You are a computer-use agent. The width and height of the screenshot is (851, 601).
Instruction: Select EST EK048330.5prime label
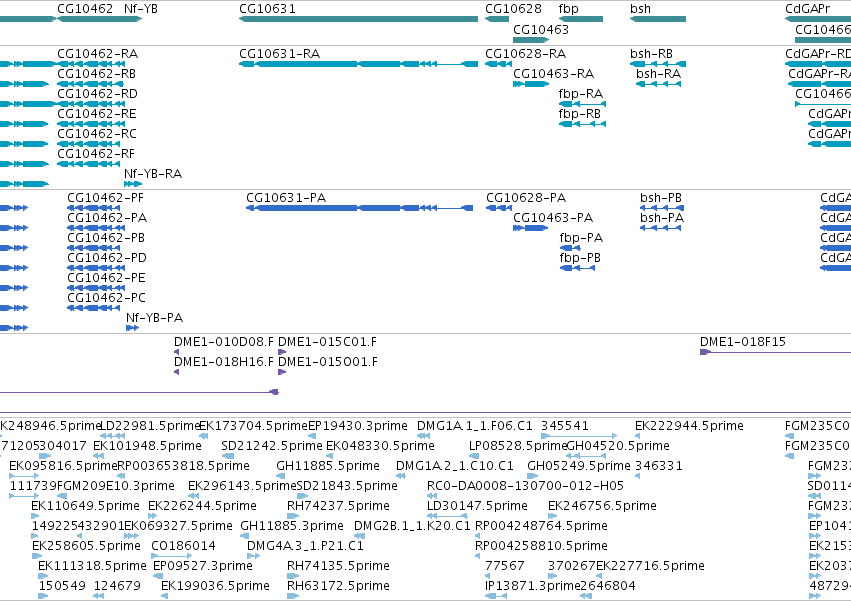point(380,446)
